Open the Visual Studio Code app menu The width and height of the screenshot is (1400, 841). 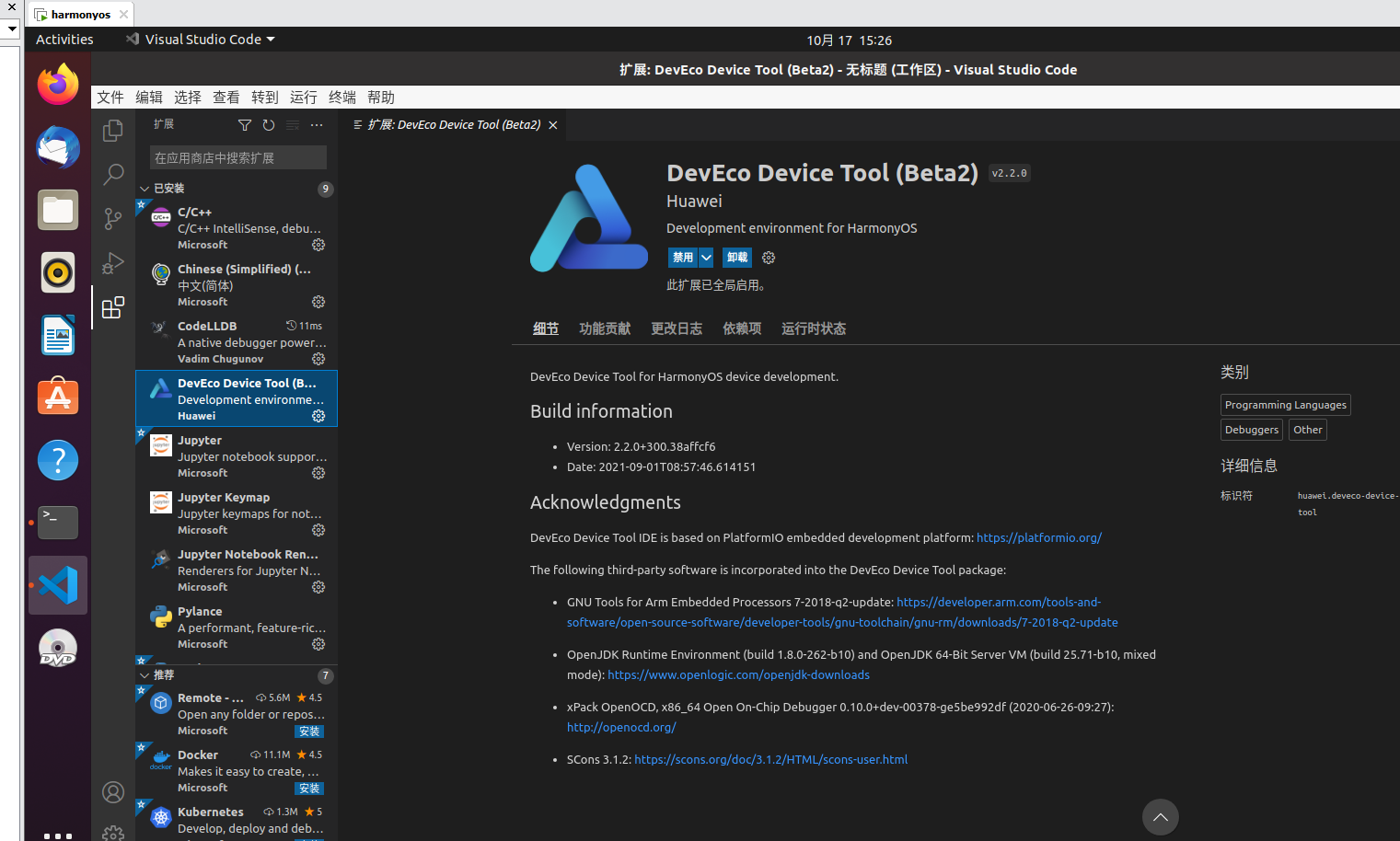click(202, 40)
